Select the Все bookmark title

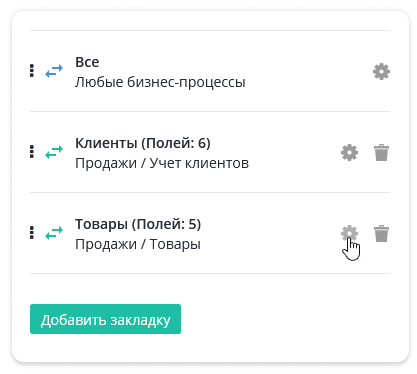pyautogui.click(x=87, y=62)
